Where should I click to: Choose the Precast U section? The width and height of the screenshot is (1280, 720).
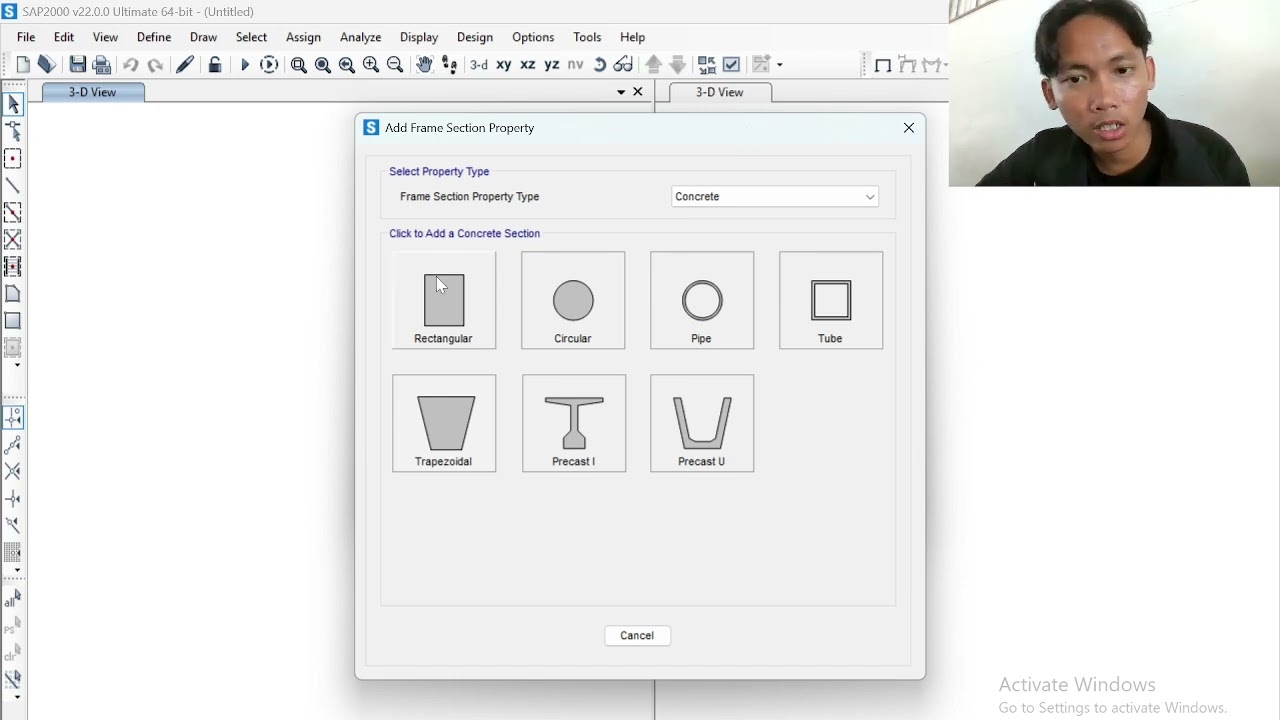pos(702,423)
